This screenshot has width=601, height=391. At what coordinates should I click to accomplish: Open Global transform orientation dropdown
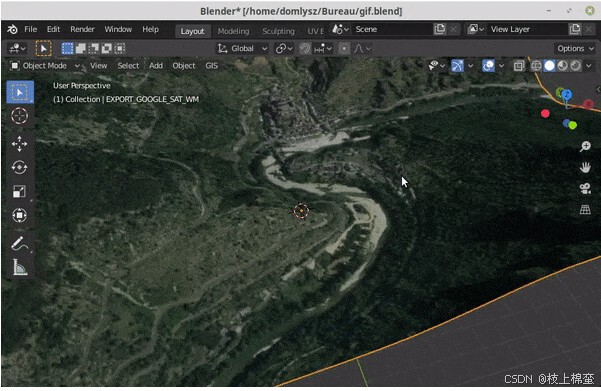[242, 49]
